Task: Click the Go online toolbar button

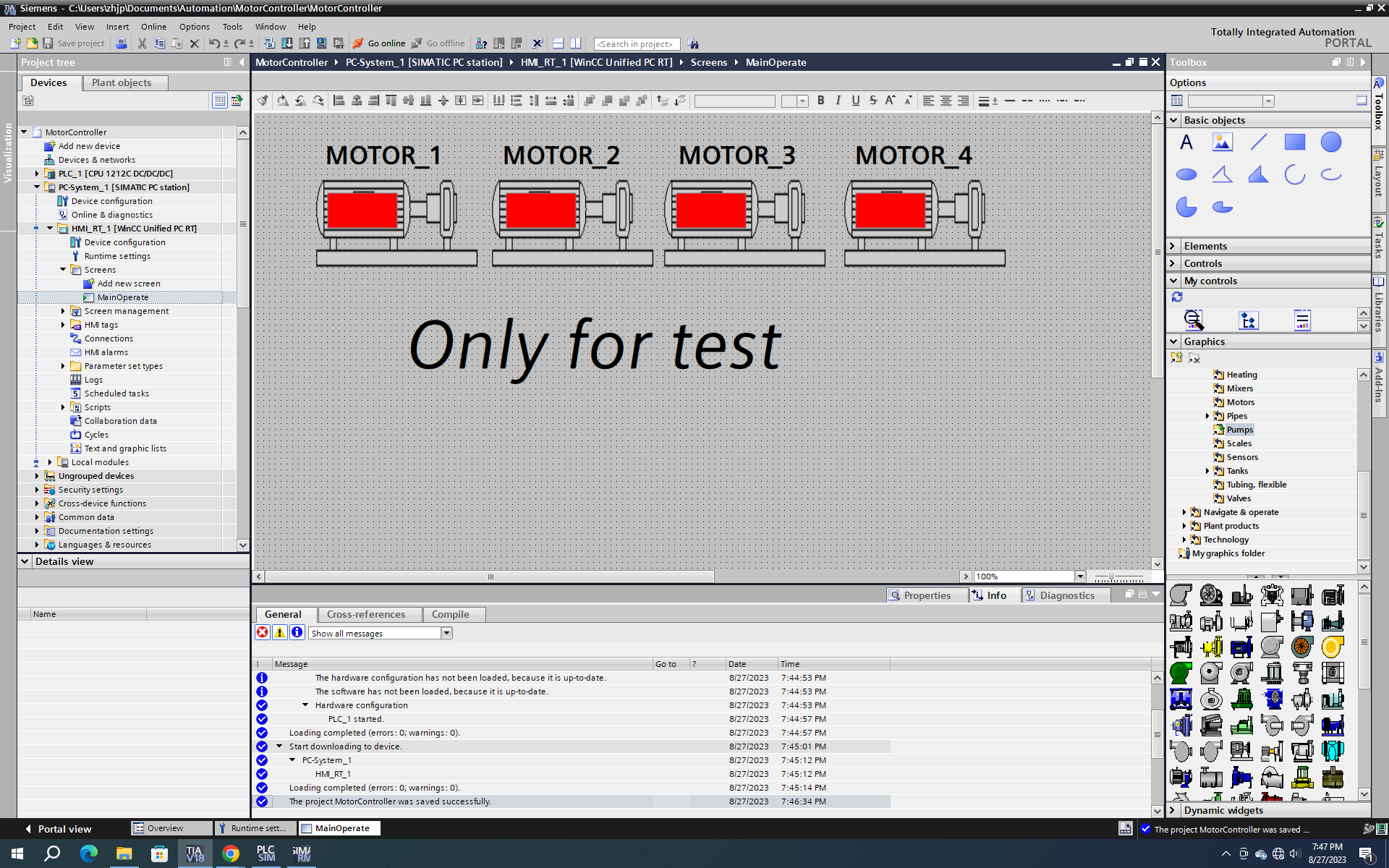Action: [x=379, y=43]
